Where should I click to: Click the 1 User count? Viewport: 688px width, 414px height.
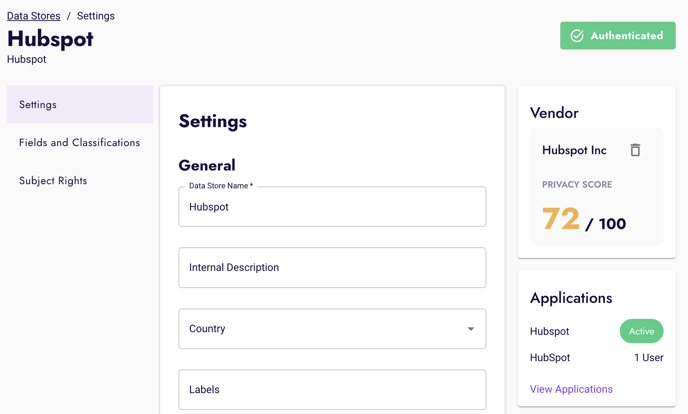(648, 357)
